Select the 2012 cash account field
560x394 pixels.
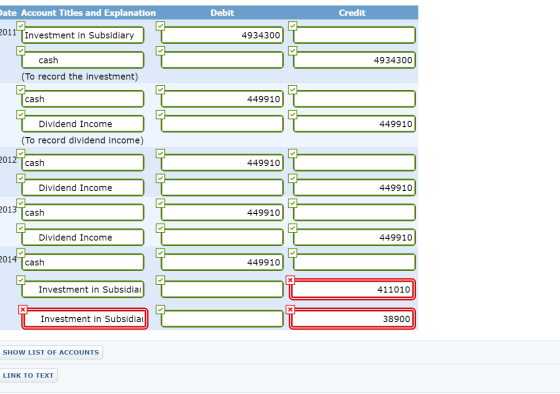83,163
